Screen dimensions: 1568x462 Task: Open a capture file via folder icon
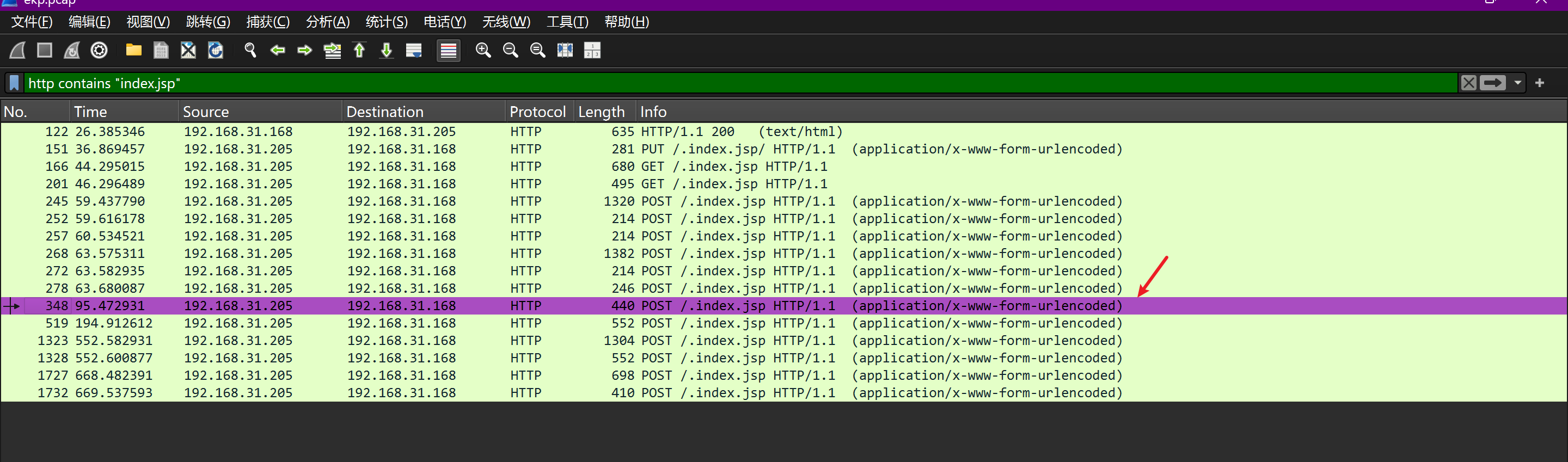(133, 51)
